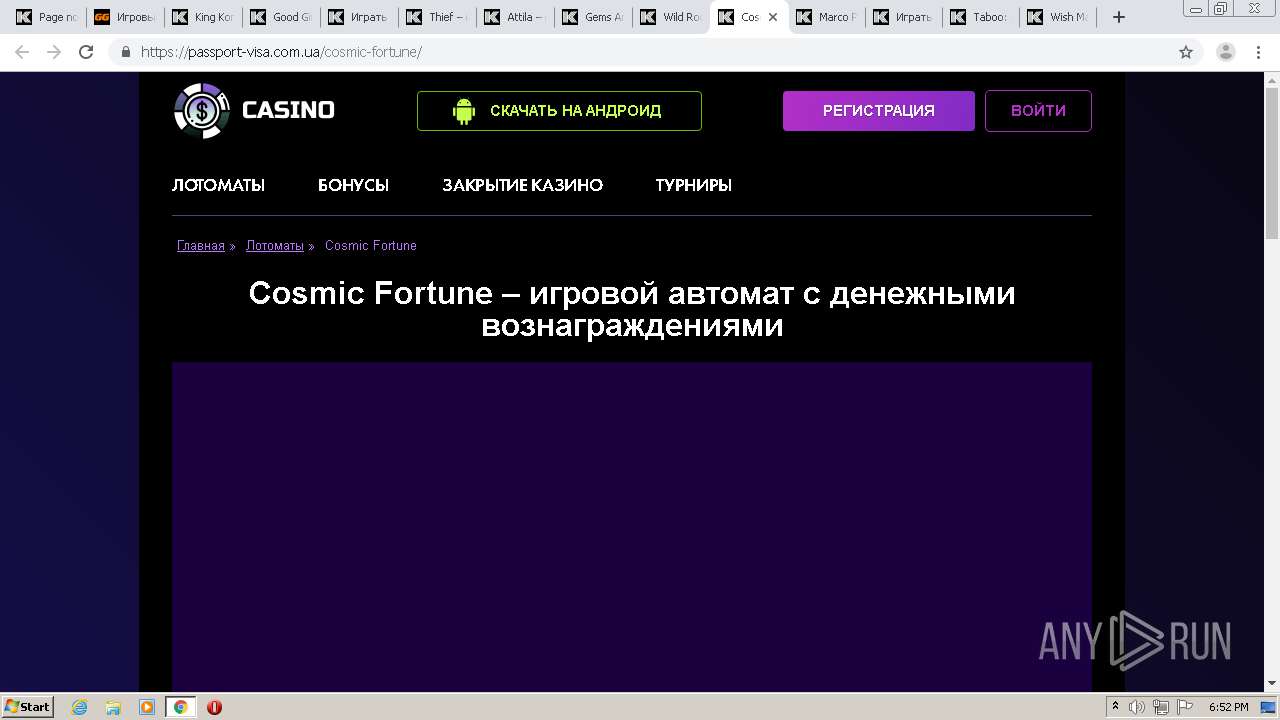Click the action center flag icon
This screenshot has height=720, width=1280.
[1184, 707]
